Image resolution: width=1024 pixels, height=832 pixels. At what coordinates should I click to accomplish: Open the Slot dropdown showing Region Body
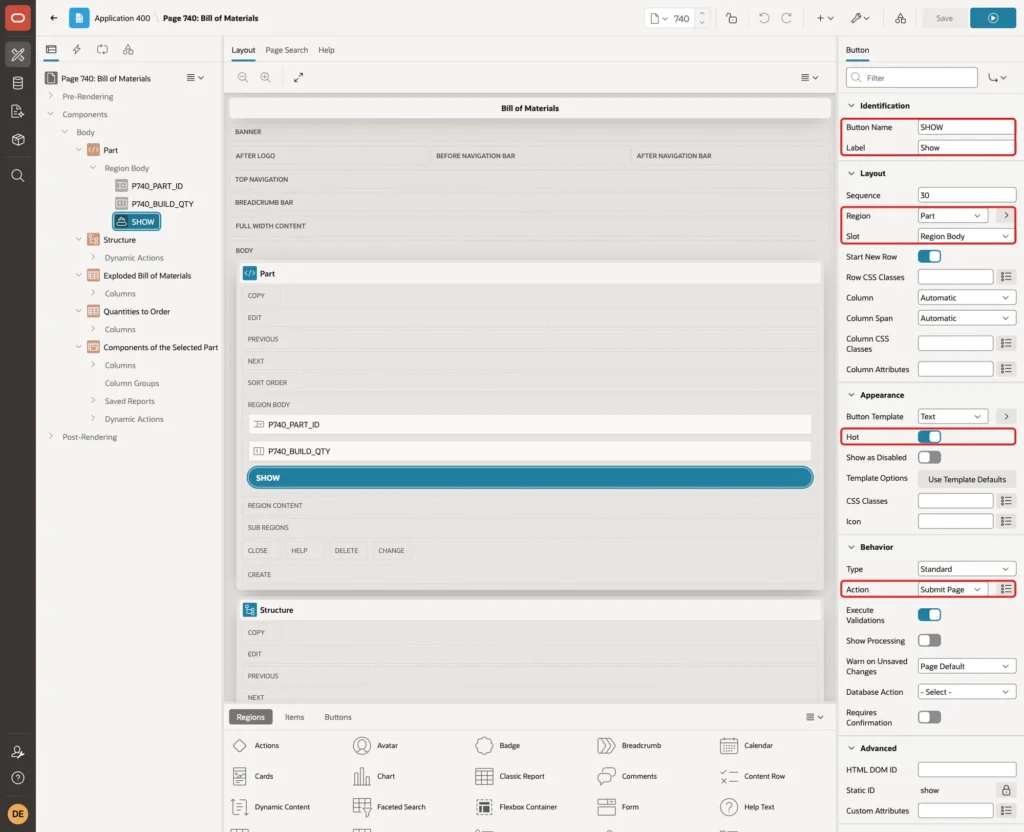click(x=966, y=236)
